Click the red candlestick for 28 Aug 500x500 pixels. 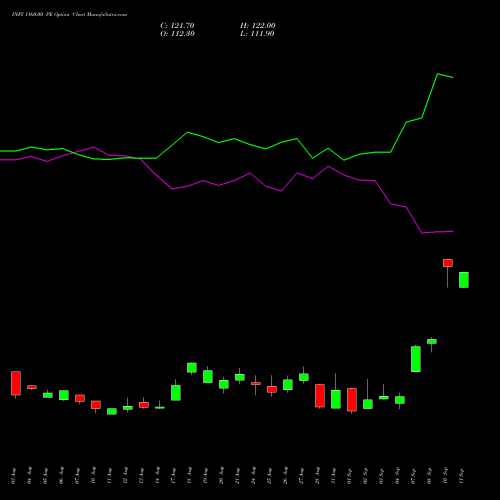320,396
